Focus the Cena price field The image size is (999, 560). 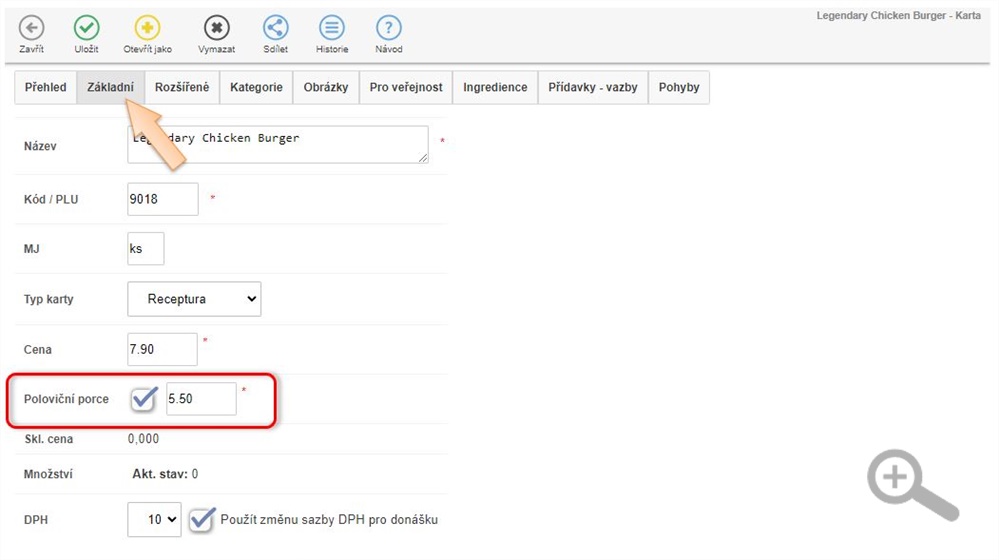[x=163, y=349]
